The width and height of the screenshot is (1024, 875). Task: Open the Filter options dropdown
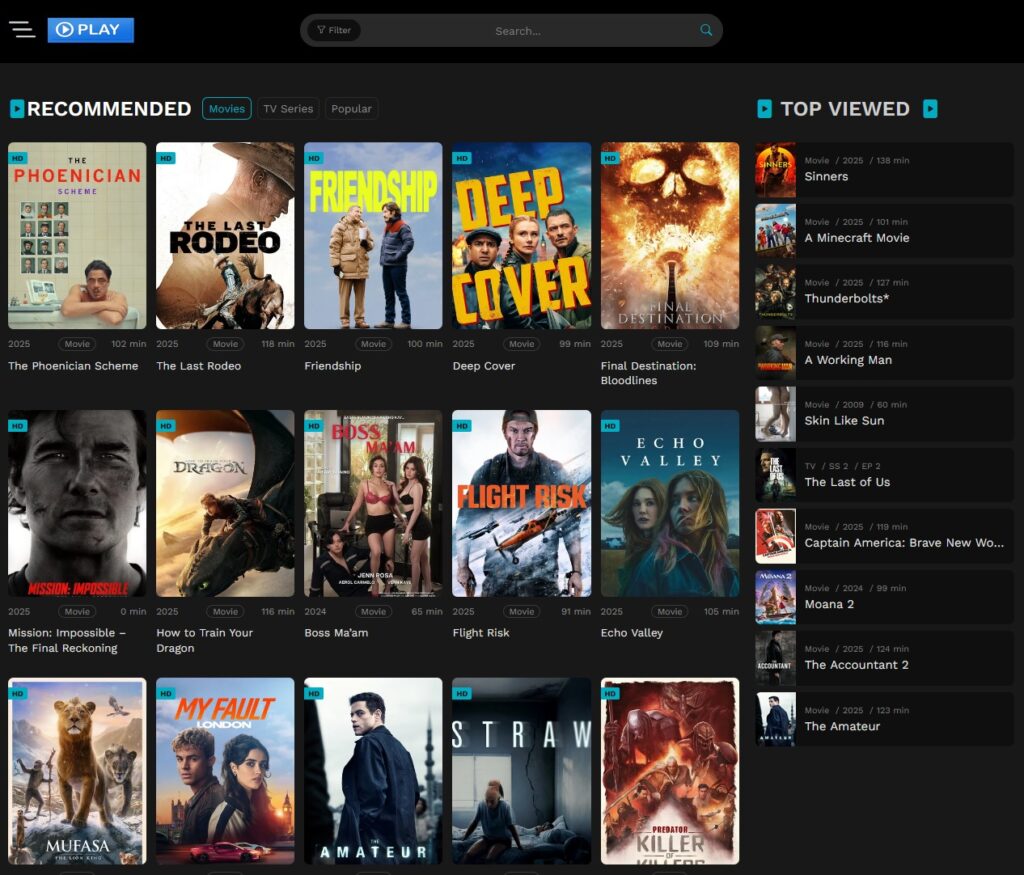click(x=333, y=30)
